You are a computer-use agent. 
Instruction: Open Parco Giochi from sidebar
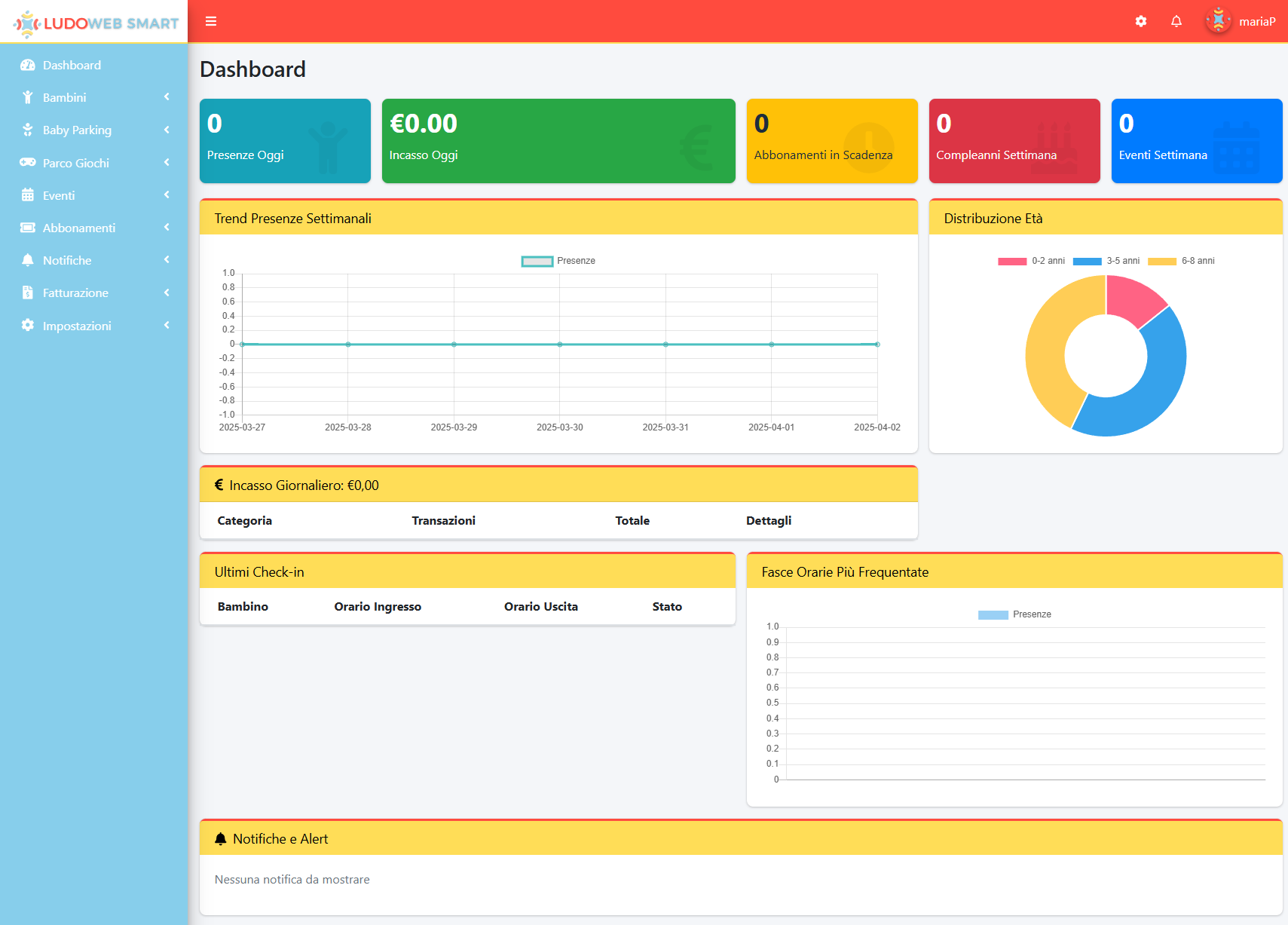28,163
